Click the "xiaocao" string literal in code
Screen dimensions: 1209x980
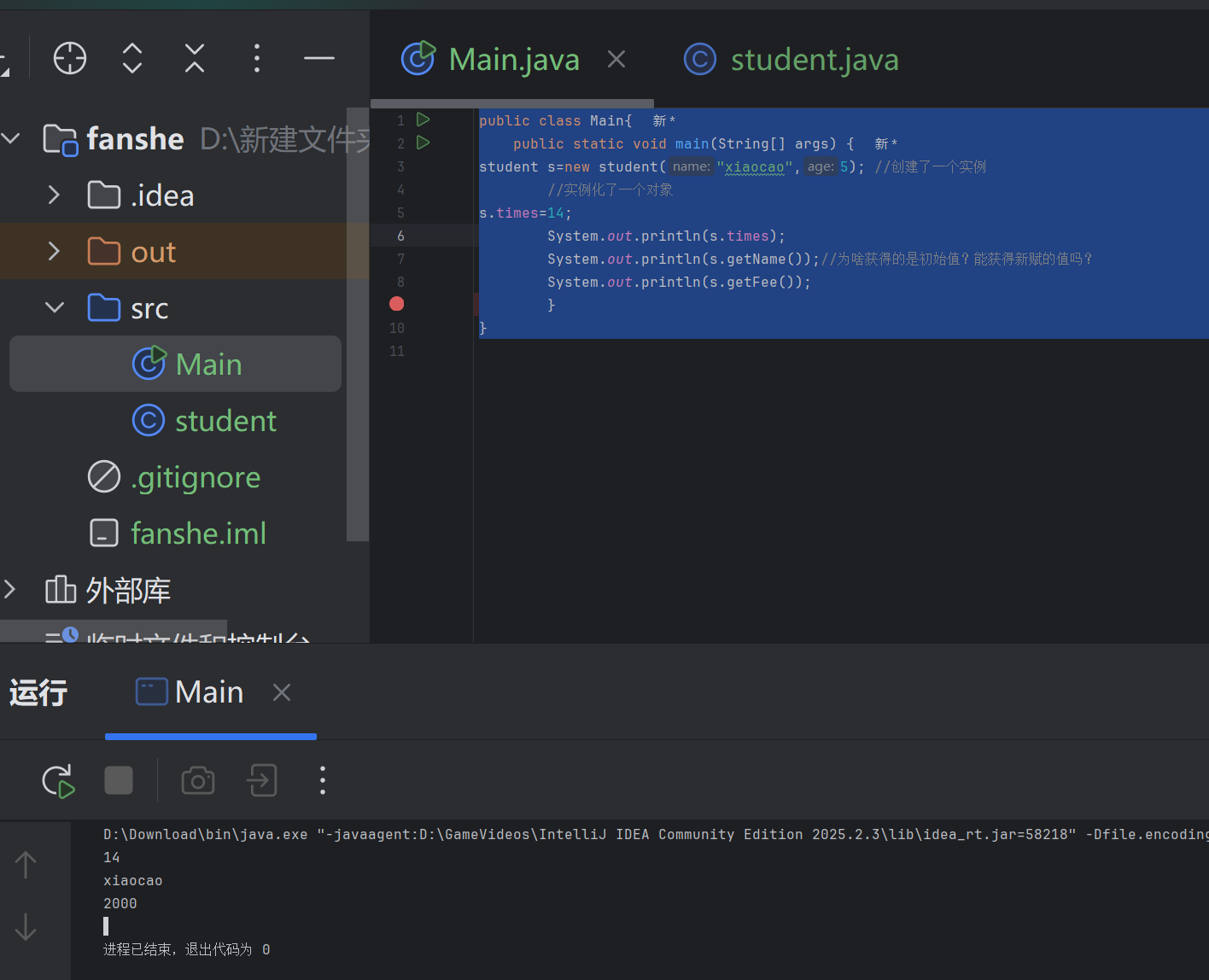click(755, 166)
